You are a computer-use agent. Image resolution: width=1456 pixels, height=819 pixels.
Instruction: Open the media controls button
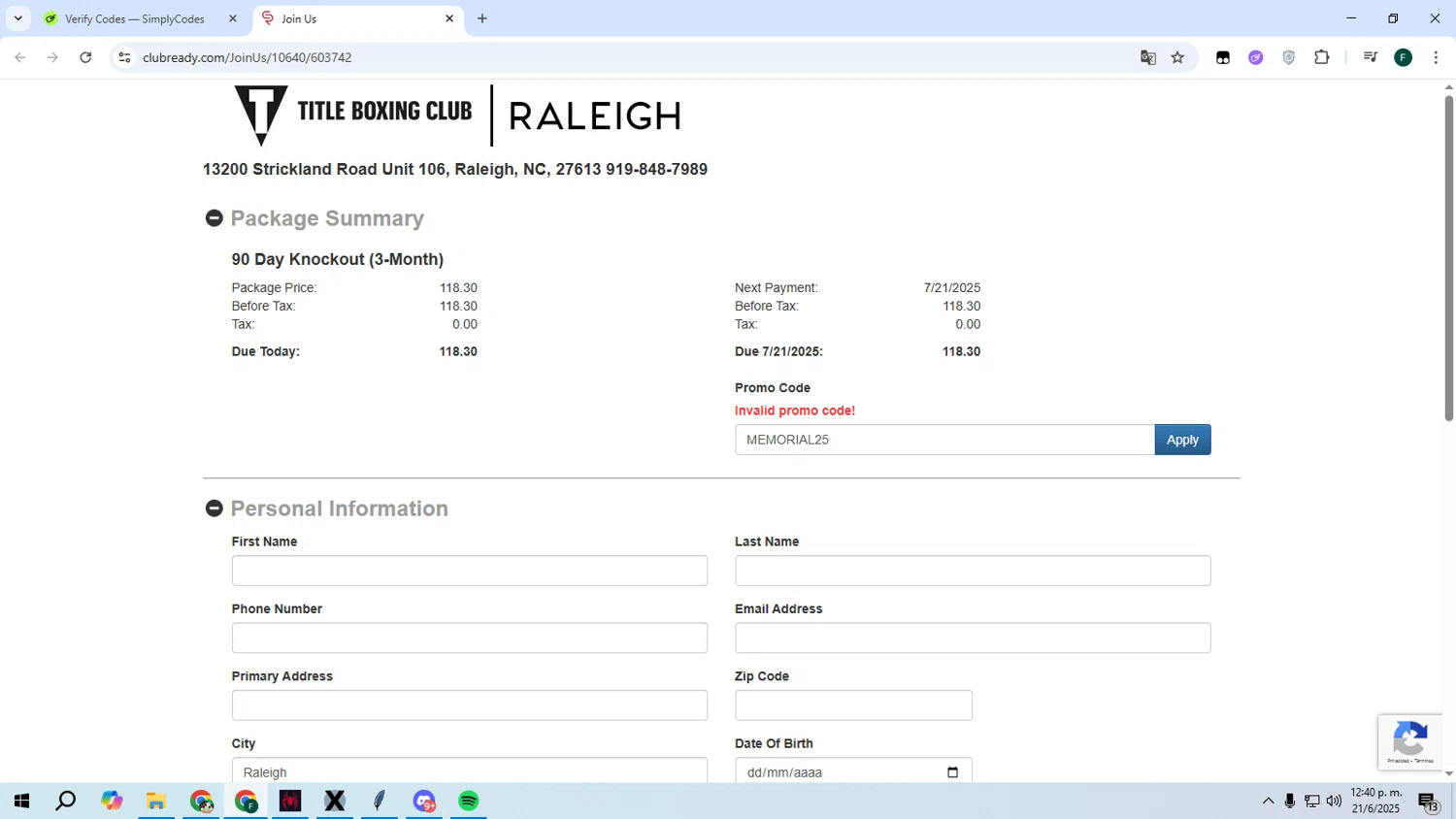[1371, 57]
